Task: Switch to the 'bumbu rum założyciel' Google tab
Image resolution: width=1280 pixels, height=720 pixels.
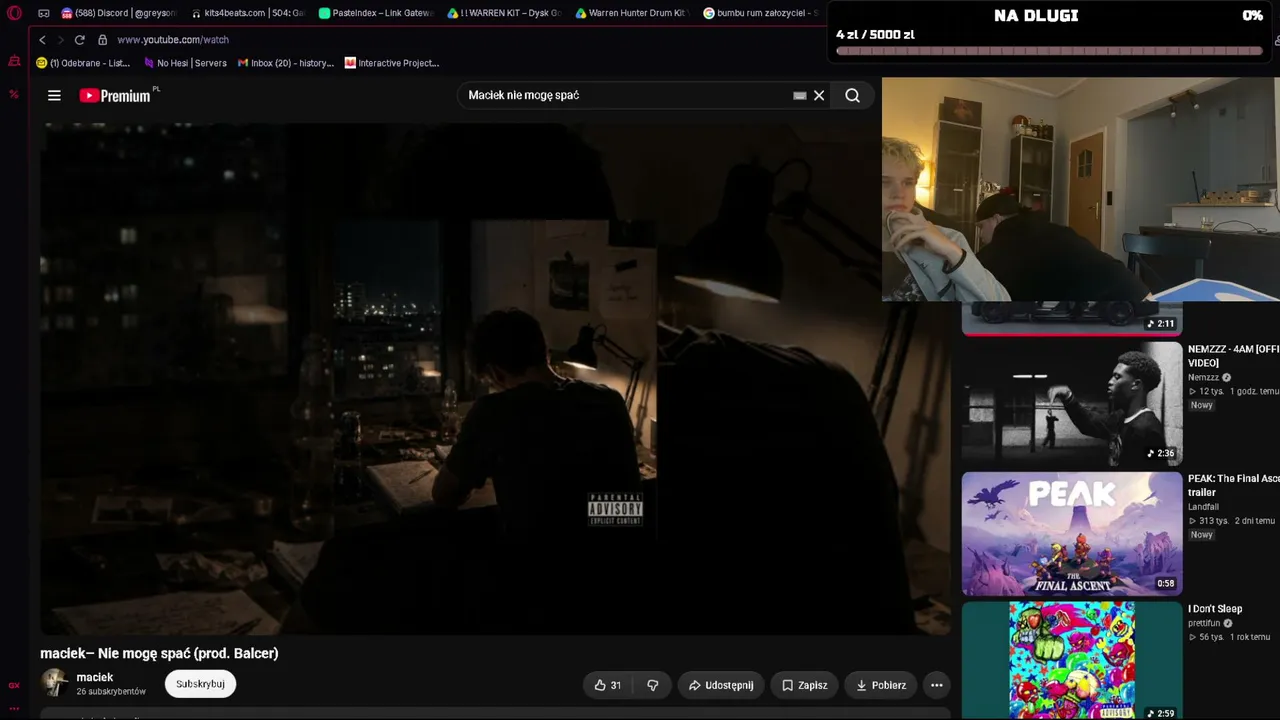Action: [760, 13]
